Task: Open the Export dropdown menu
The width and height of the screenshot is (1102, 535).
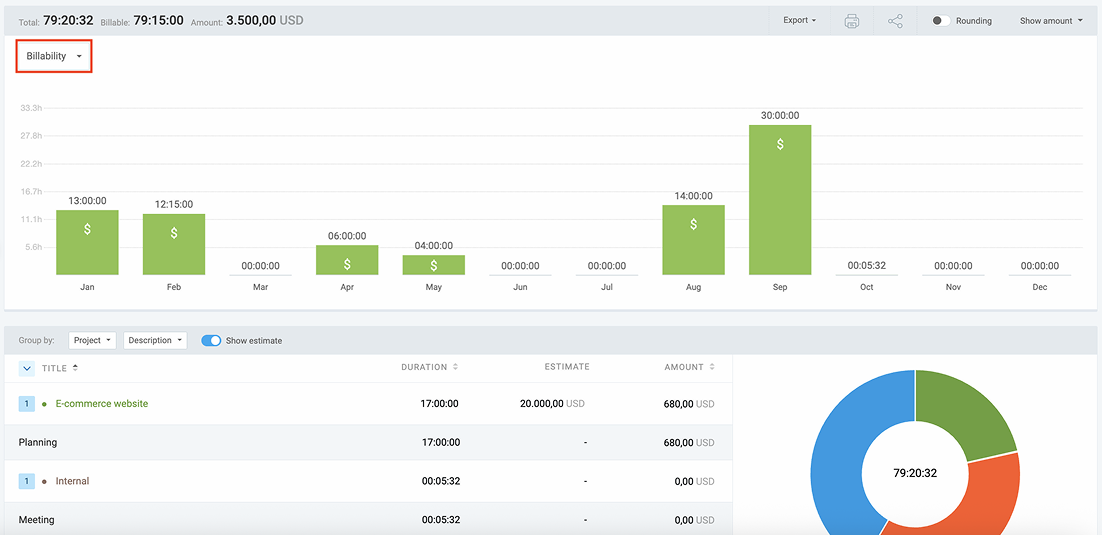Action: pyautogui.click(x=799, y=21)
